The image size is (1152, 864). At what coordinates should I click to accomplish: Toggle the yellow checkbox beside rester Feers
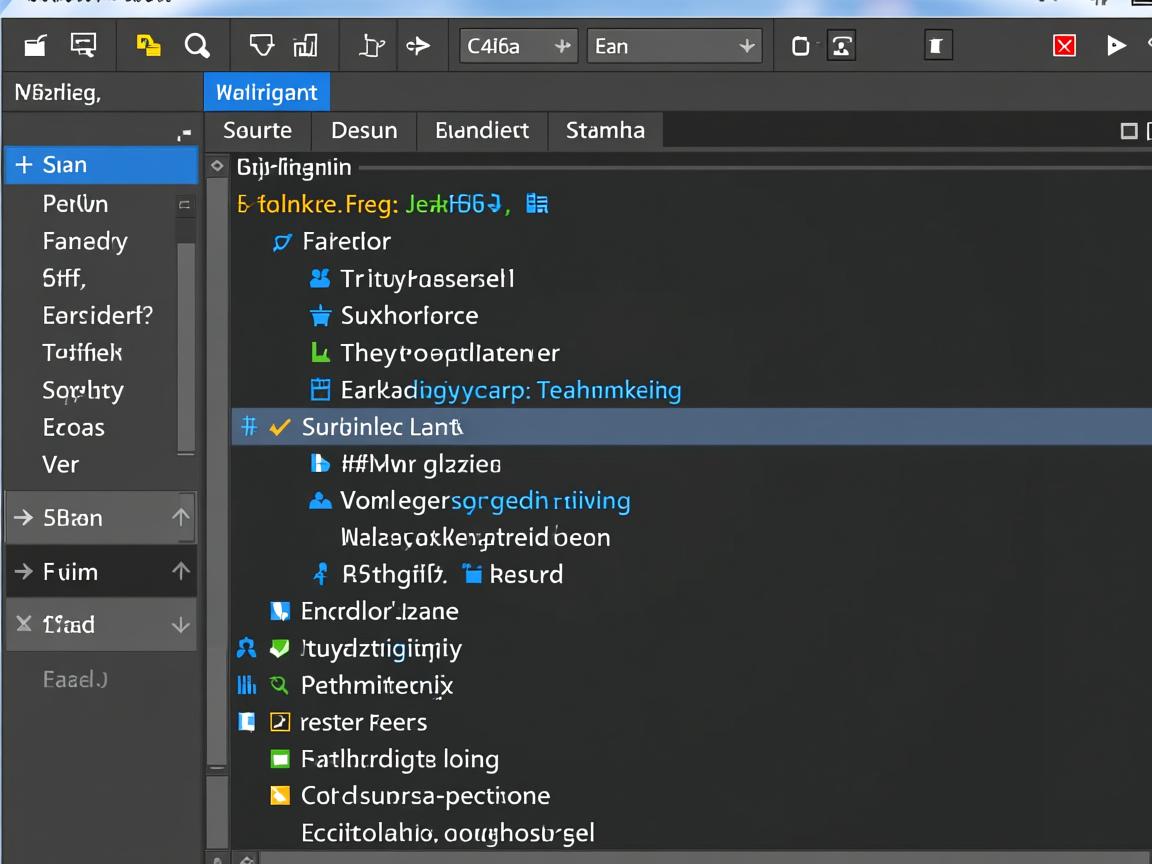[x=280, y=722]
